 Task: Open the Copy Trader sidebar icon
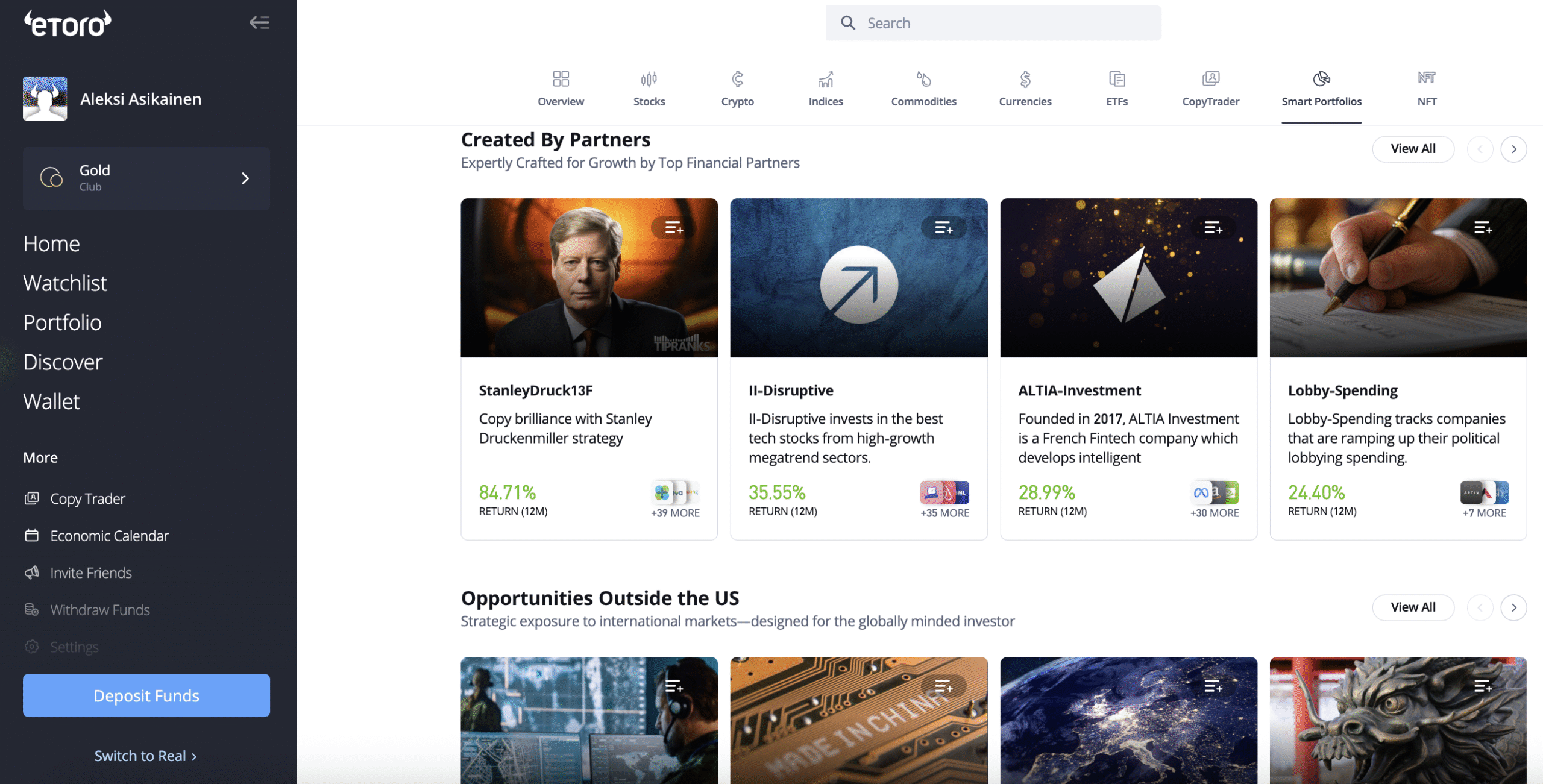(x=32, y=498)
